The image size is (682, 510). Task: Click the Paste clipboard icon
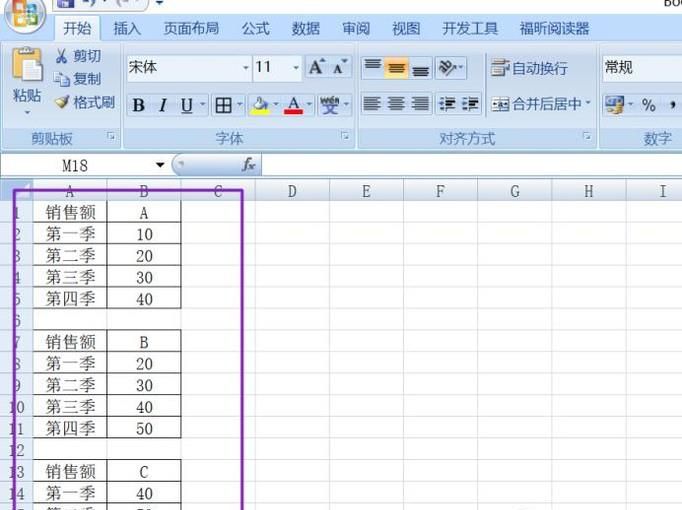pos(27,65)
